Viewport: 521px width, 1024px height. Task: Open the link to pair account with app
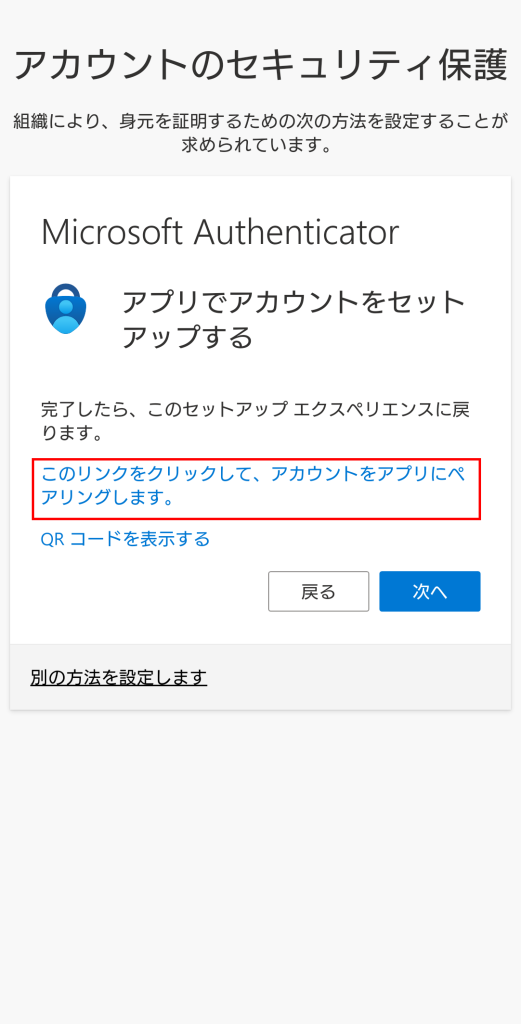tap(253, 486)
